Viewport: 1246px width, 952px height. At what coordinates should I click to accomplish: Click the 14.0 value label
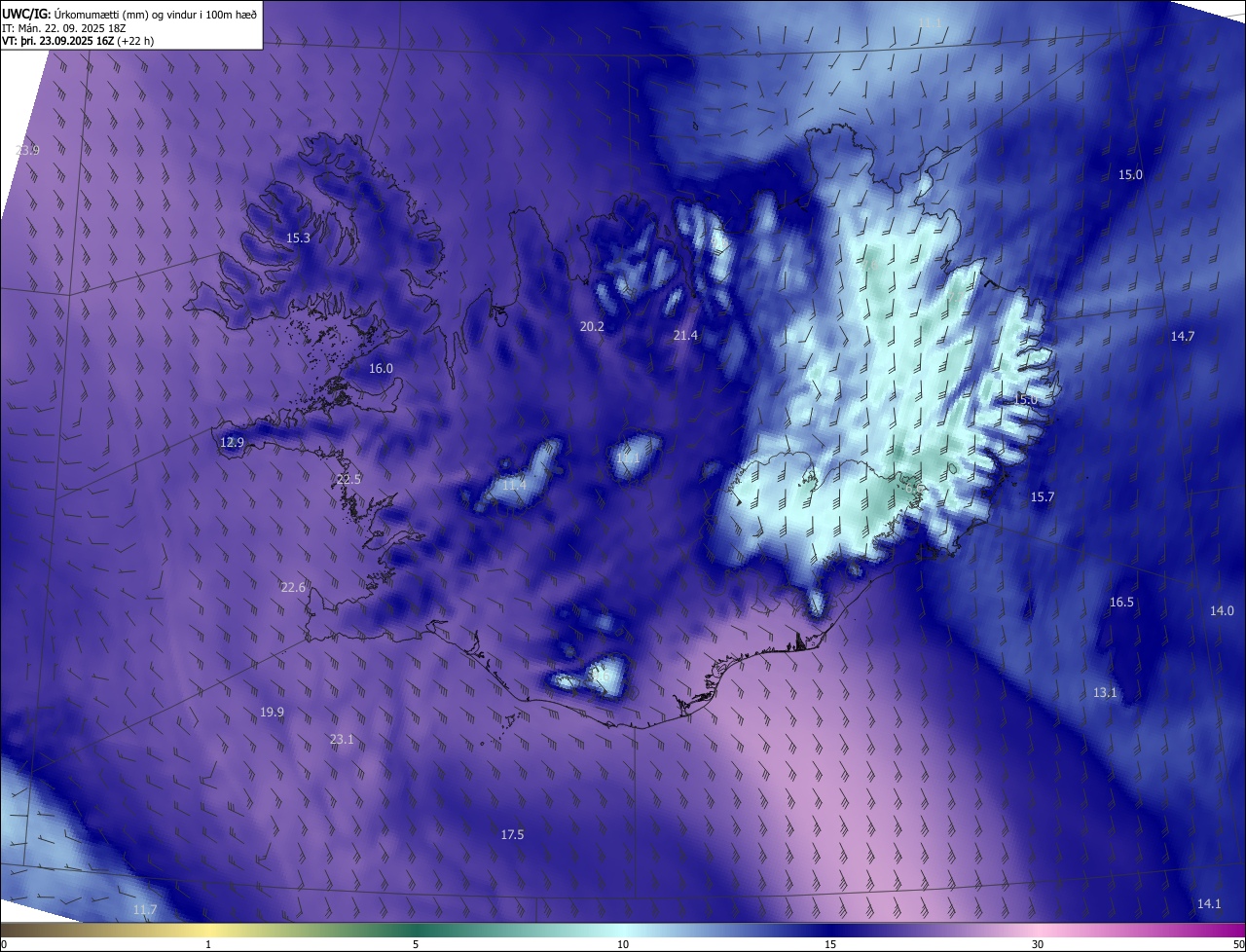[1222, 611]
